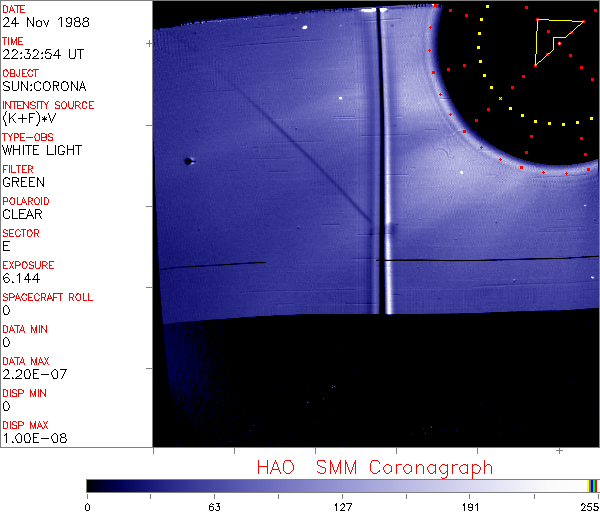
Task: Click the FILTER value GREEN
Action: (23, 182)
